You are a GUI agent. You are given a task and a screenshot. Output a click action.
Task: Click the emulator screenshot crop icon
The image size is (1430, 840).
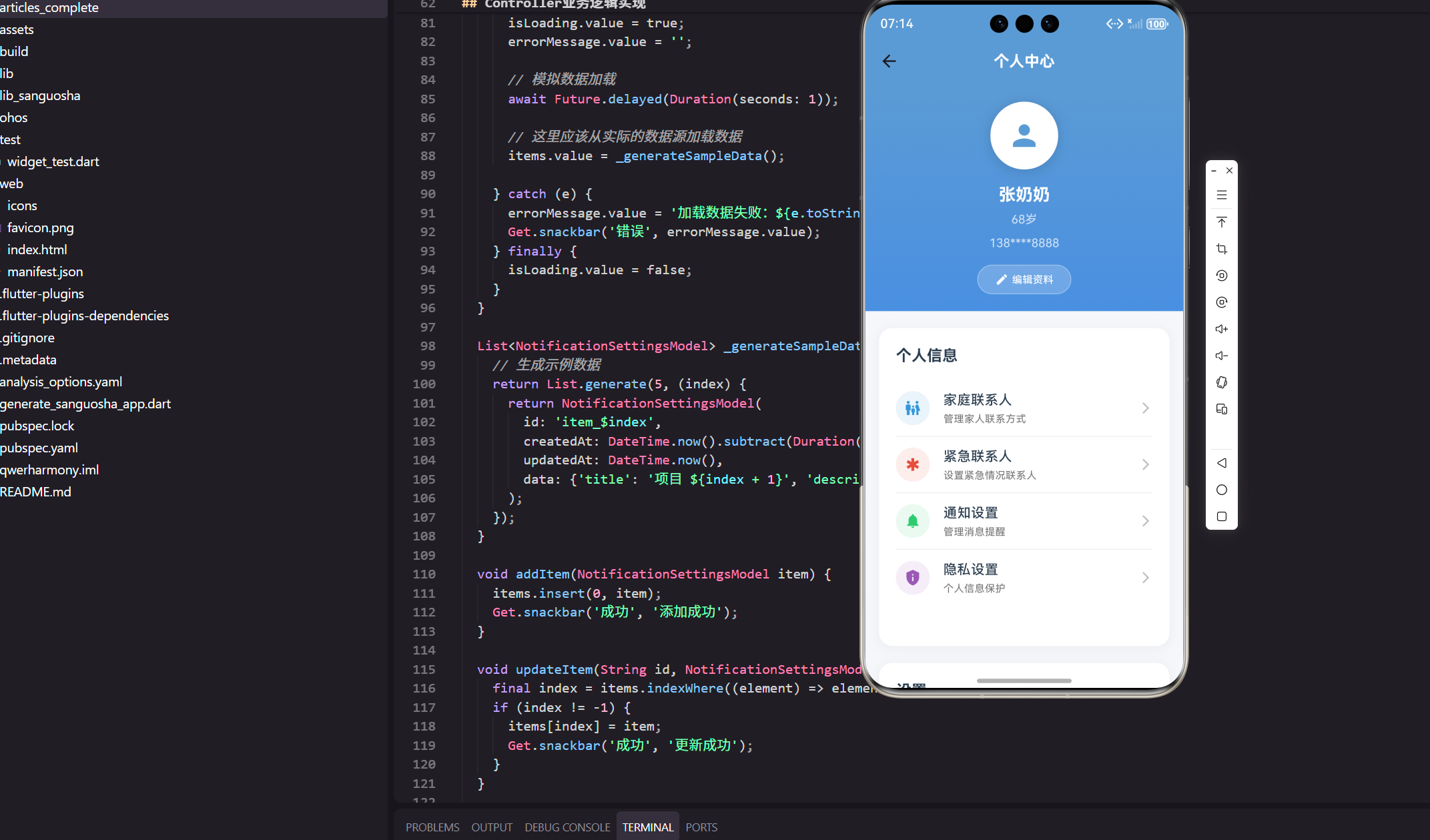pyautogui.click(x=1221, y=249)
